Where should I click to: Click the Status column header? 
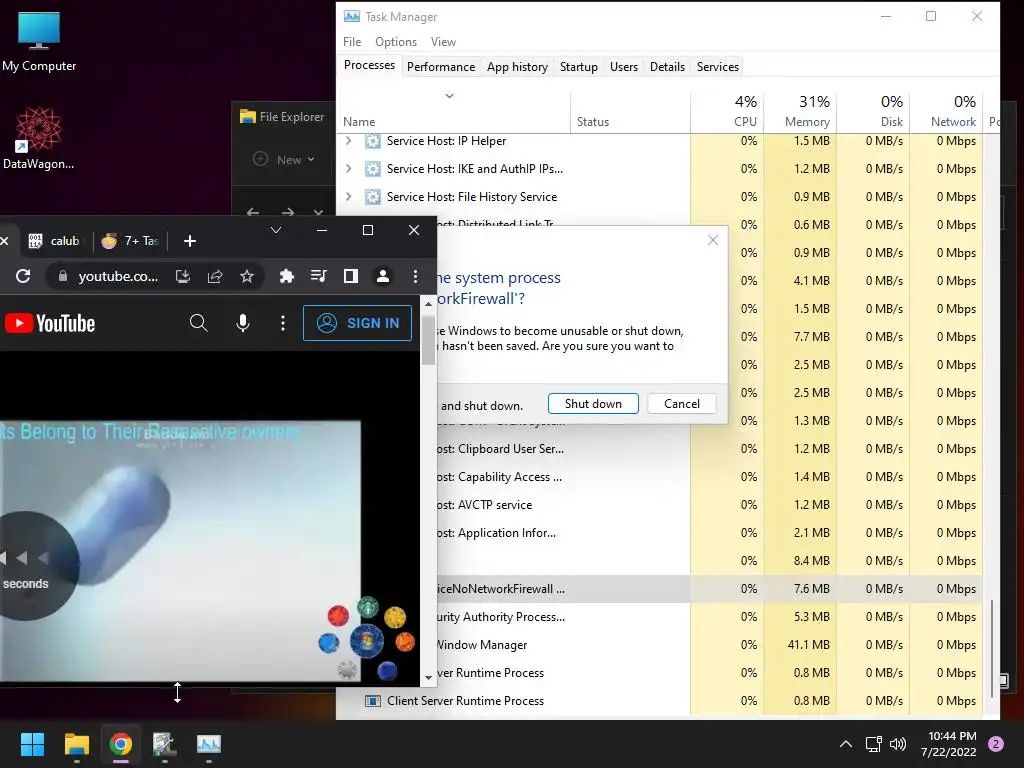[630, 111]
